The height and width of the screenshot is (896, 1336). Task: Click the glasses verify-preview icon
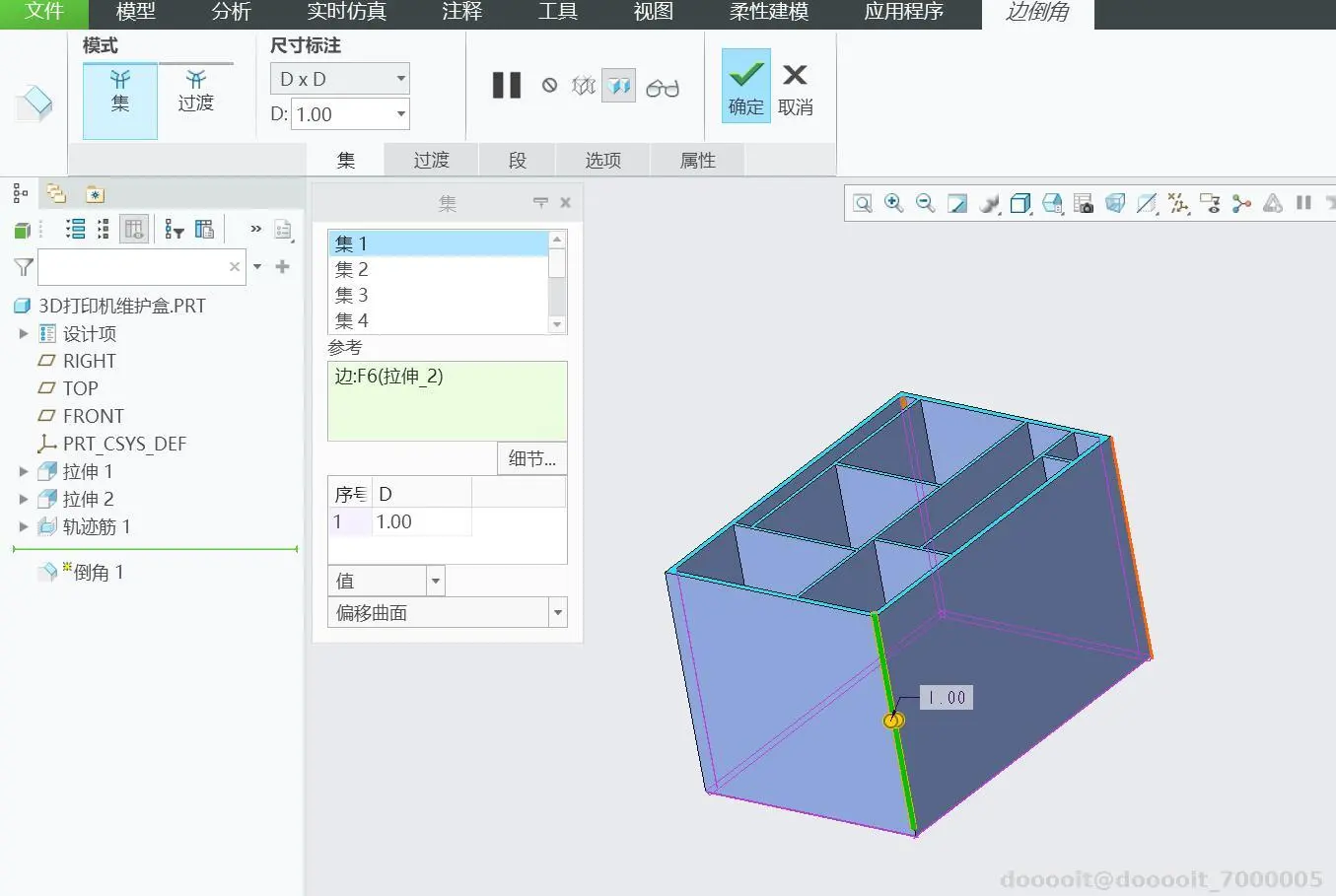(x=663, y=88)
